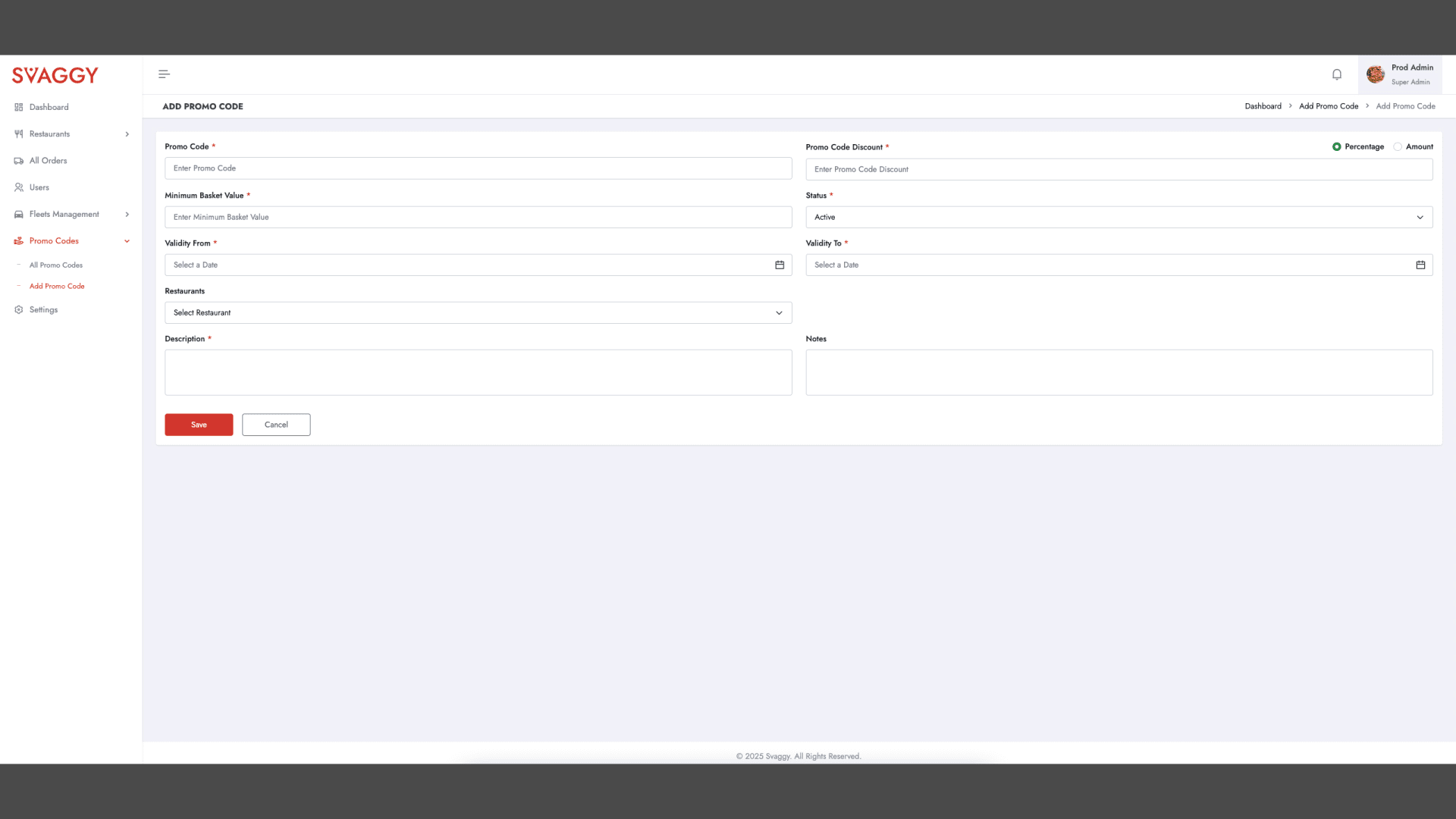Screen dimensions: 1456x819
Task: Open the notifications bell icon
Action: 1336,74
